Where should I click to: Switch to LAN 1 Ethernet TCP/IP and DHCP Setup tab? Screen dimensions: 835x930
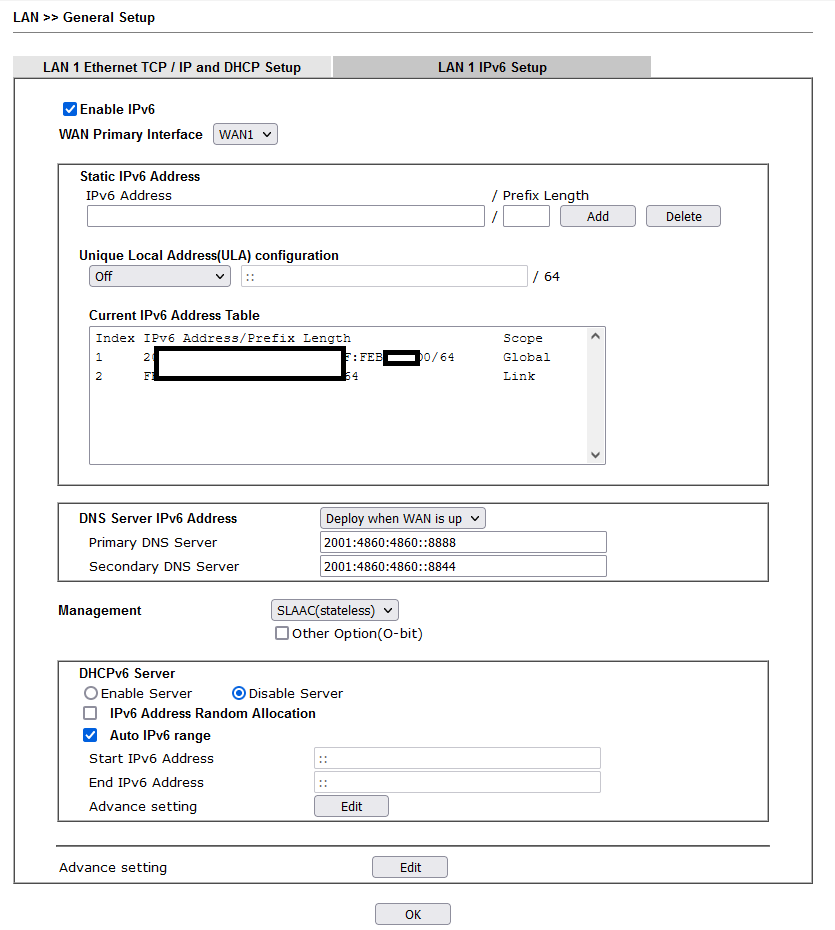[172, 67]
